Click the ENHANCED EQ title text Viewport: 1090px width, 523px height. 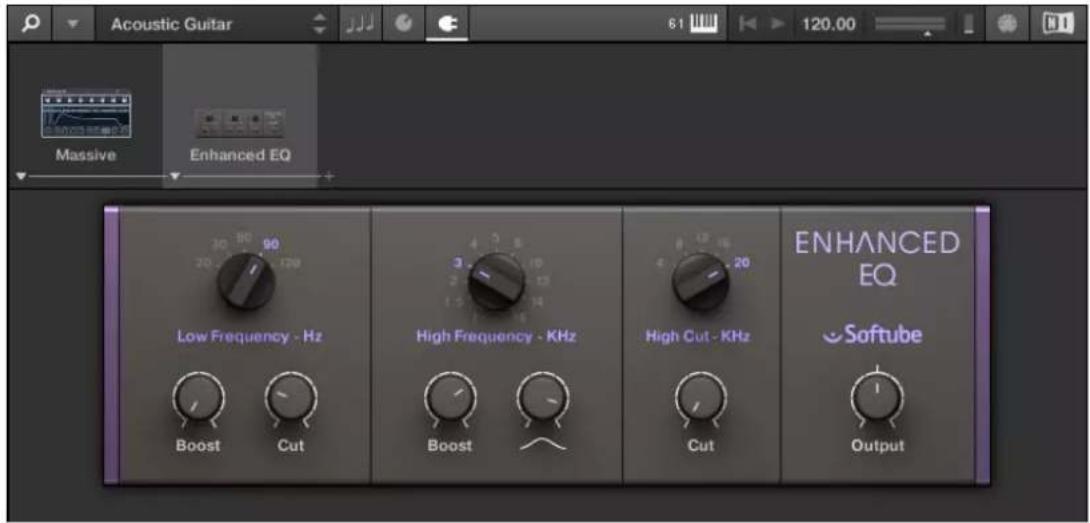click(877, 259)
